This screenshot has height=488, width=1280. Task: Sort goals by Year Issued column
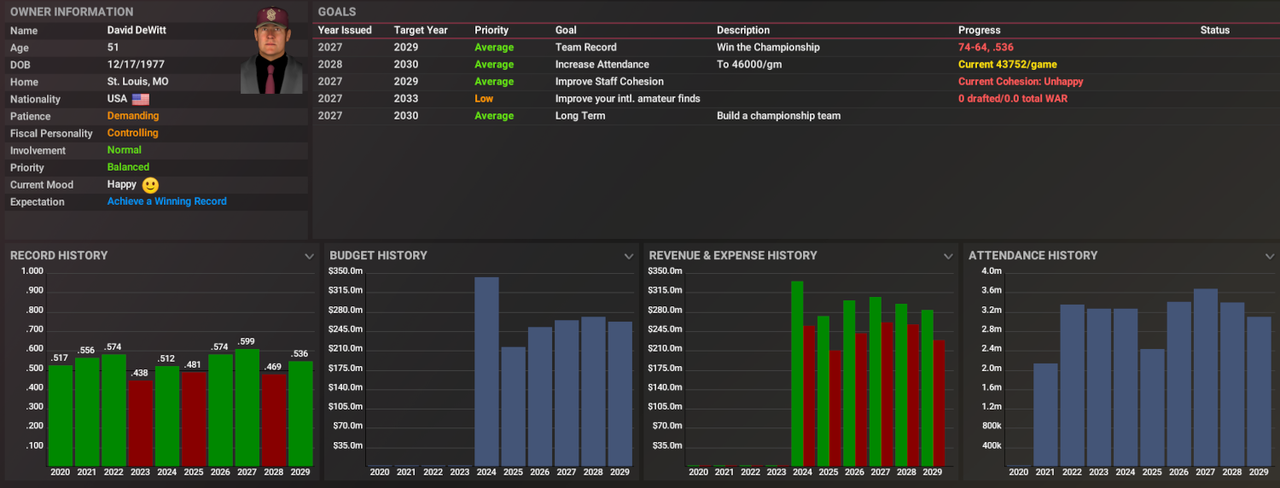(x=345, y=30)
